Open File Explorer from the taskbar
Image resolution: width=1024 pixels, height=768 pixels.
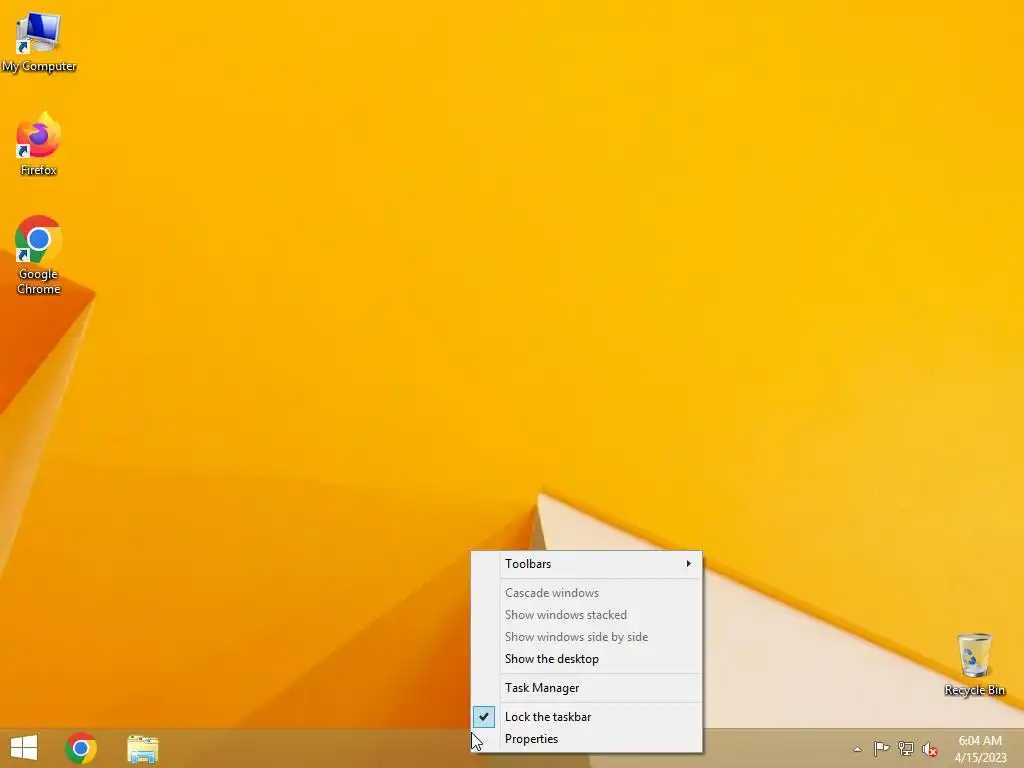click(x=142, y=748)
